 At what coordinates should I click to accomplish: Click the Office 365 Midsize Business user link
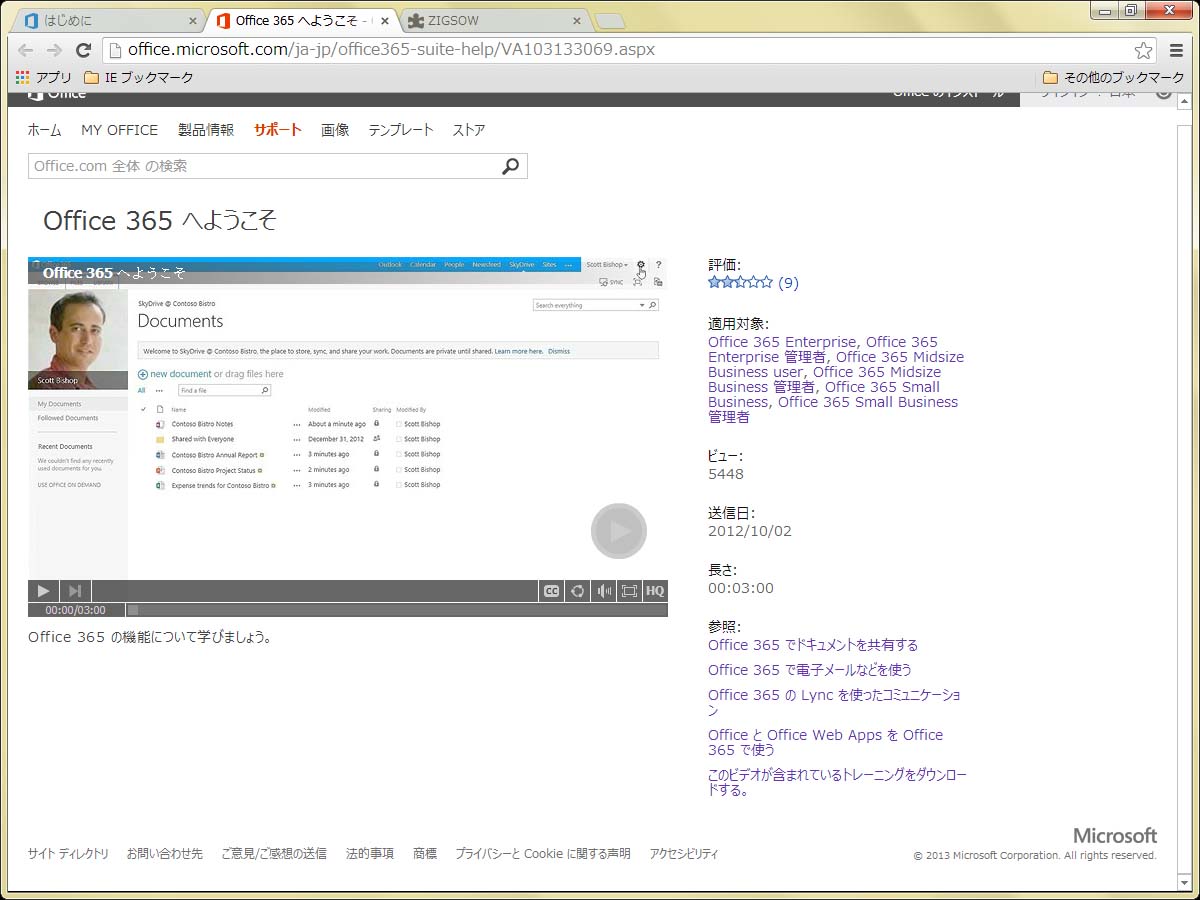pos(836,364)
